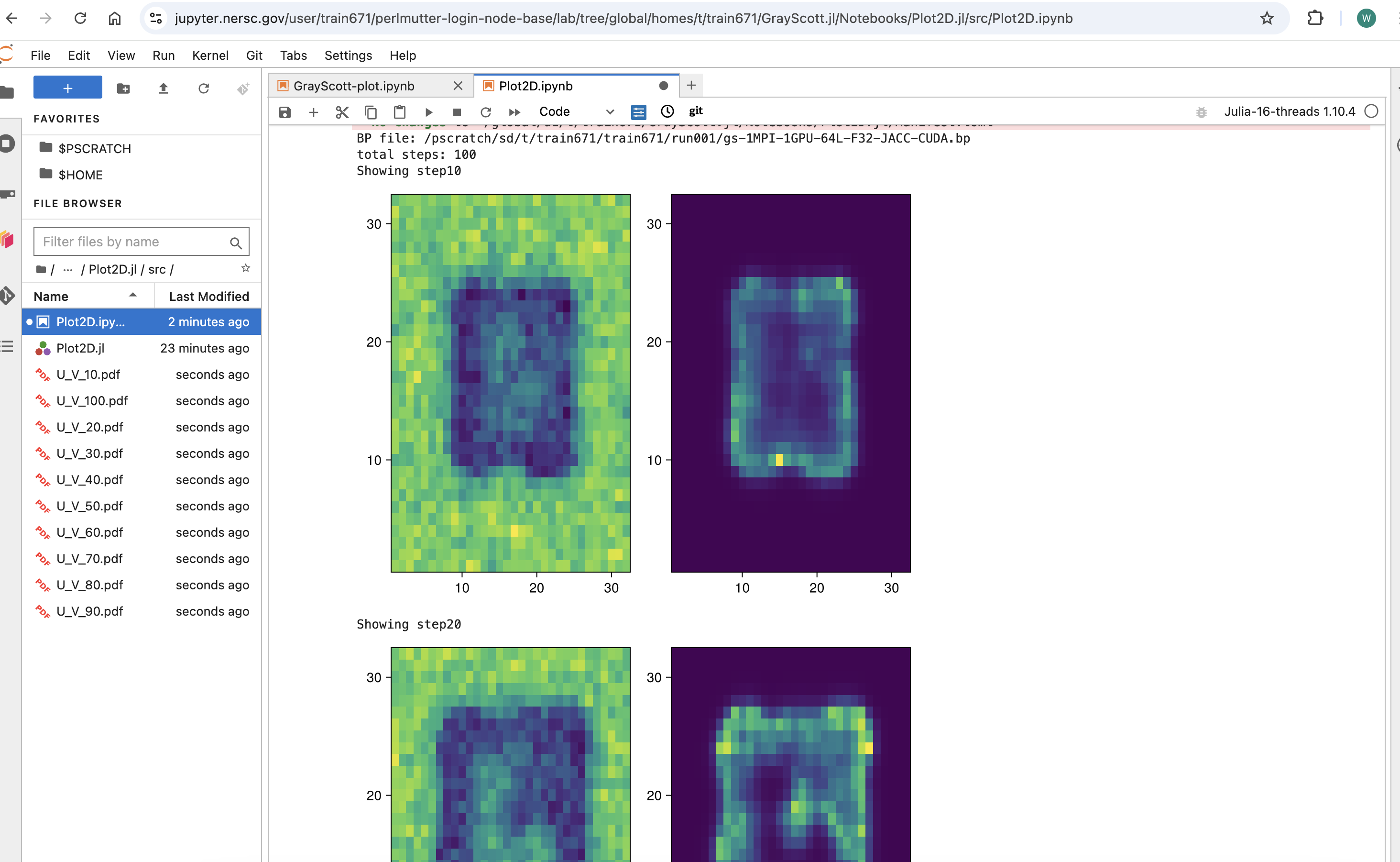Refresh the file browser list icon
1400x862 pixels.
pos(203,88)
